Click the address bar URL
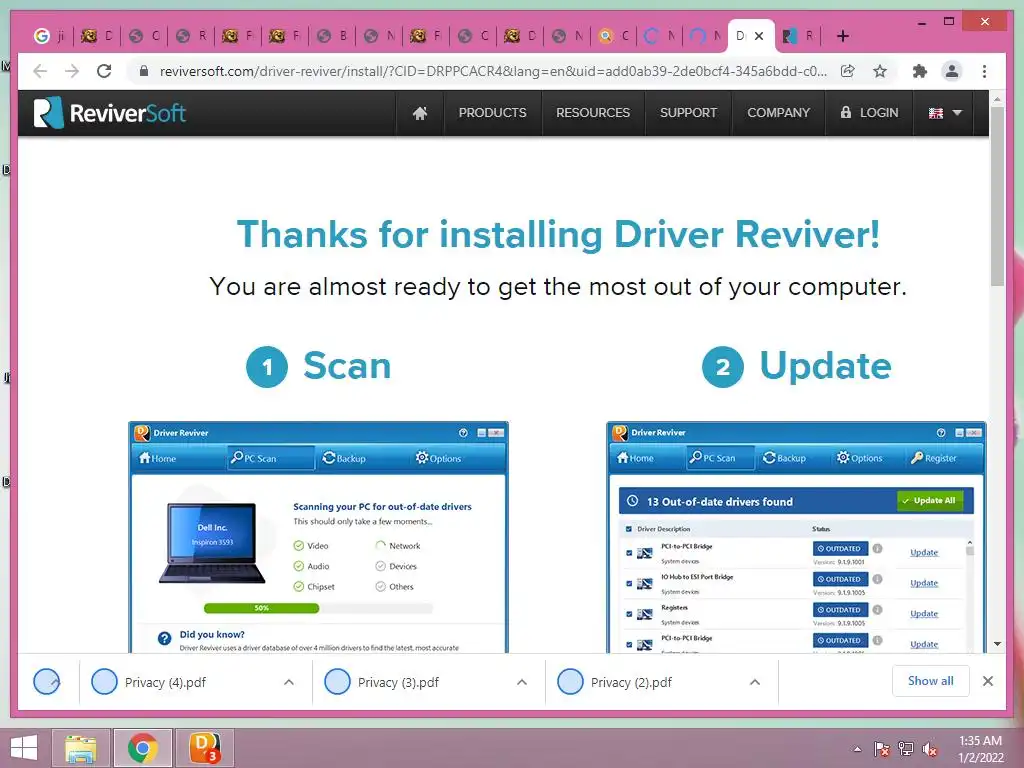The height and width of the screenshot is (768, 1024). 493,71
